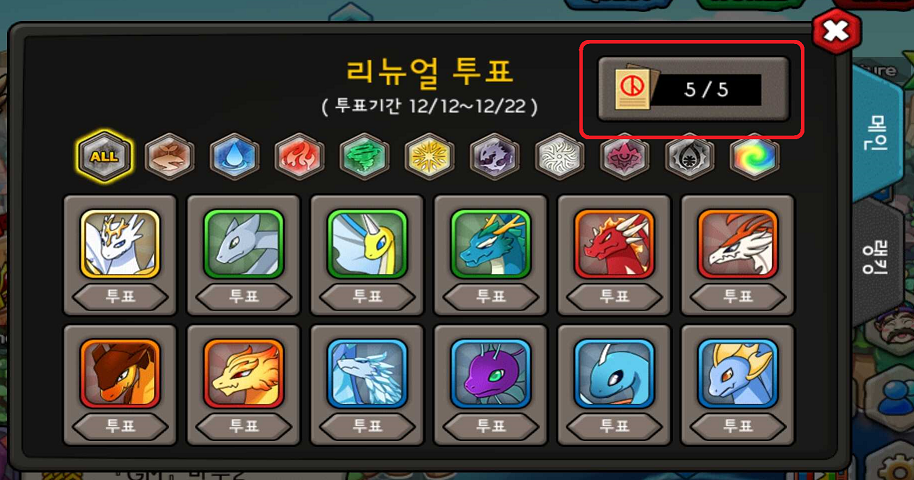Filter by the purple dragon dark element
This screenshot has width=914, height=480.
[x=494, y=157]
